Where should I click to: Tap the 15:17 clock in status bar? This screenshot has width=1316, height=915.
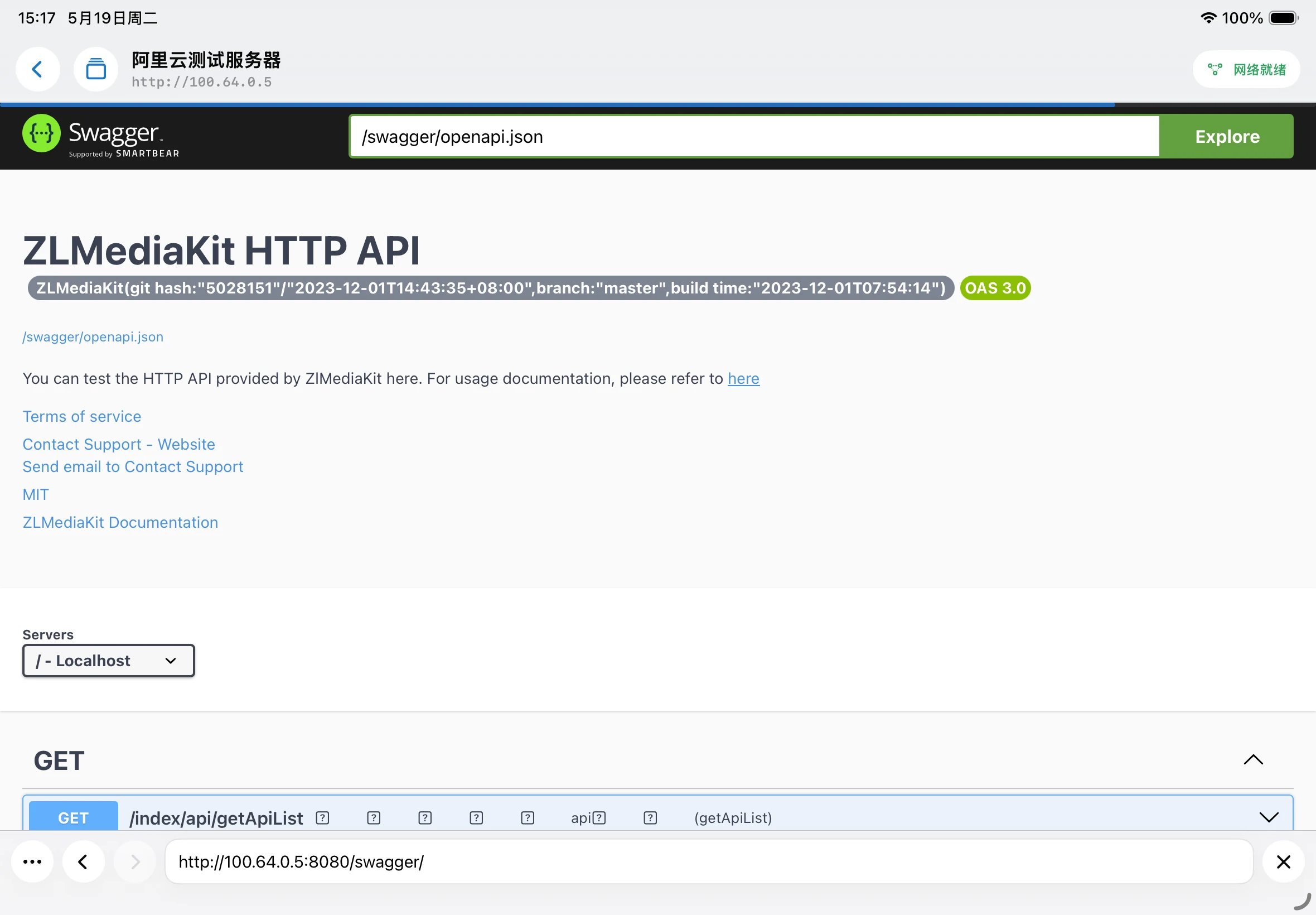click(37, 18)
